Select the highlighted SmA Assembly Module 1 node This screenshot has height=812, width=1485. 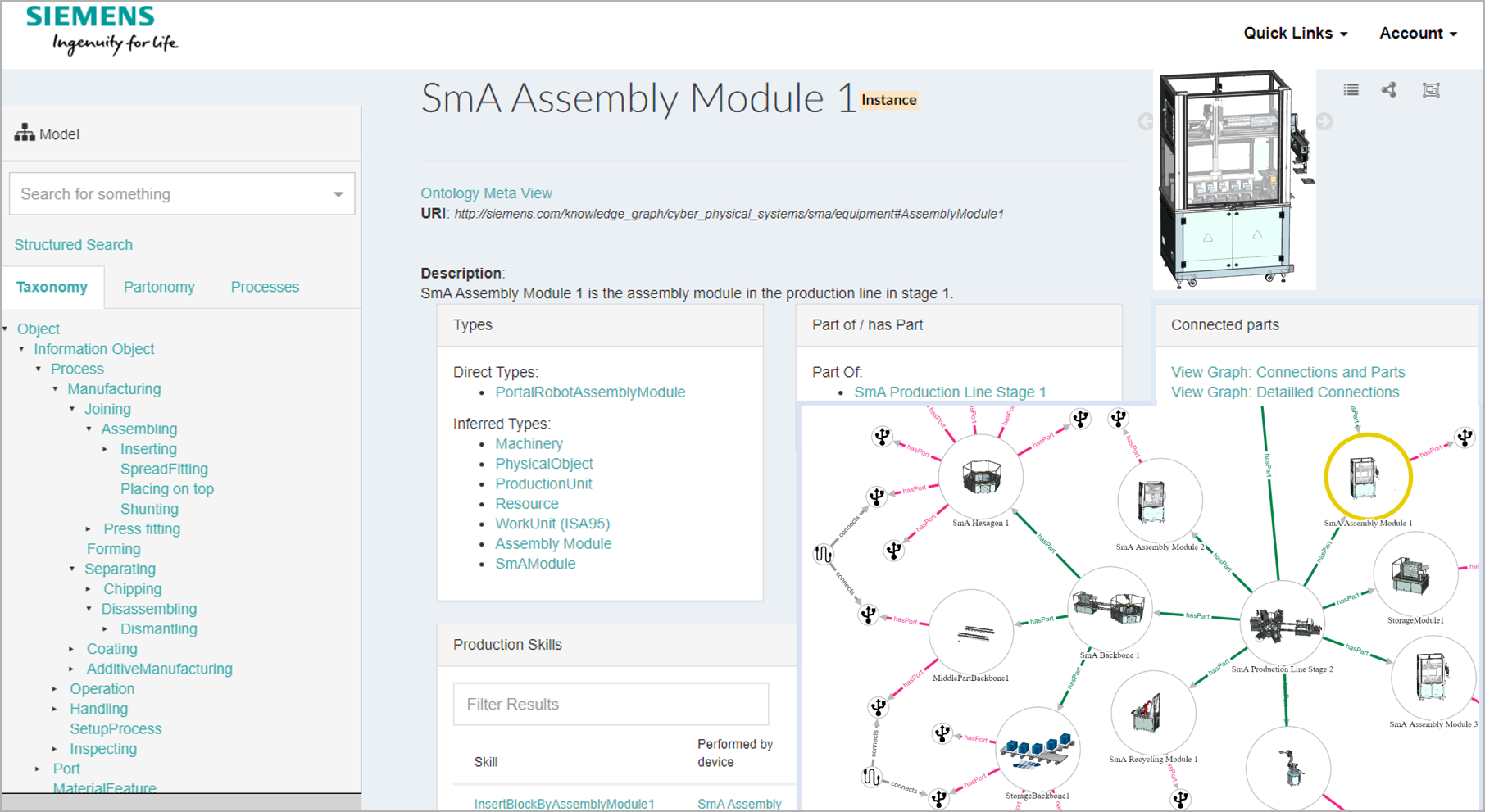[1368, 477]
